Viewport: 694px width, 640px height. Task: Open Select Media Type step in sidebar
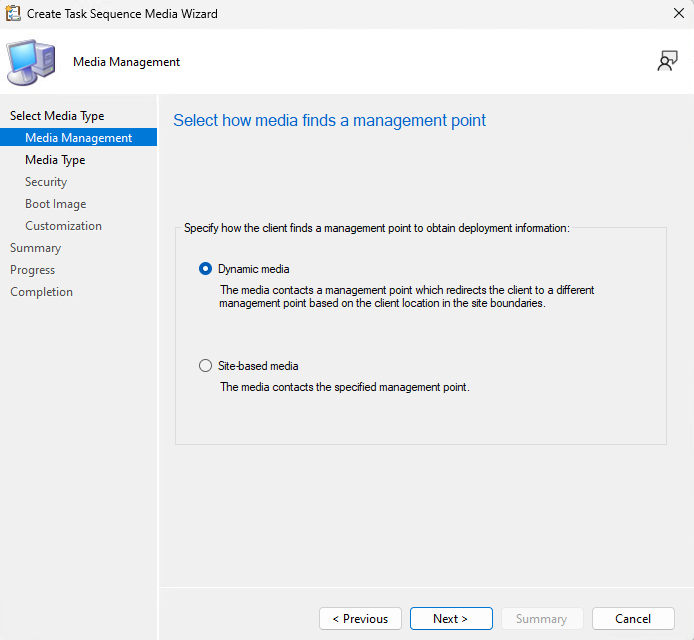57,116
